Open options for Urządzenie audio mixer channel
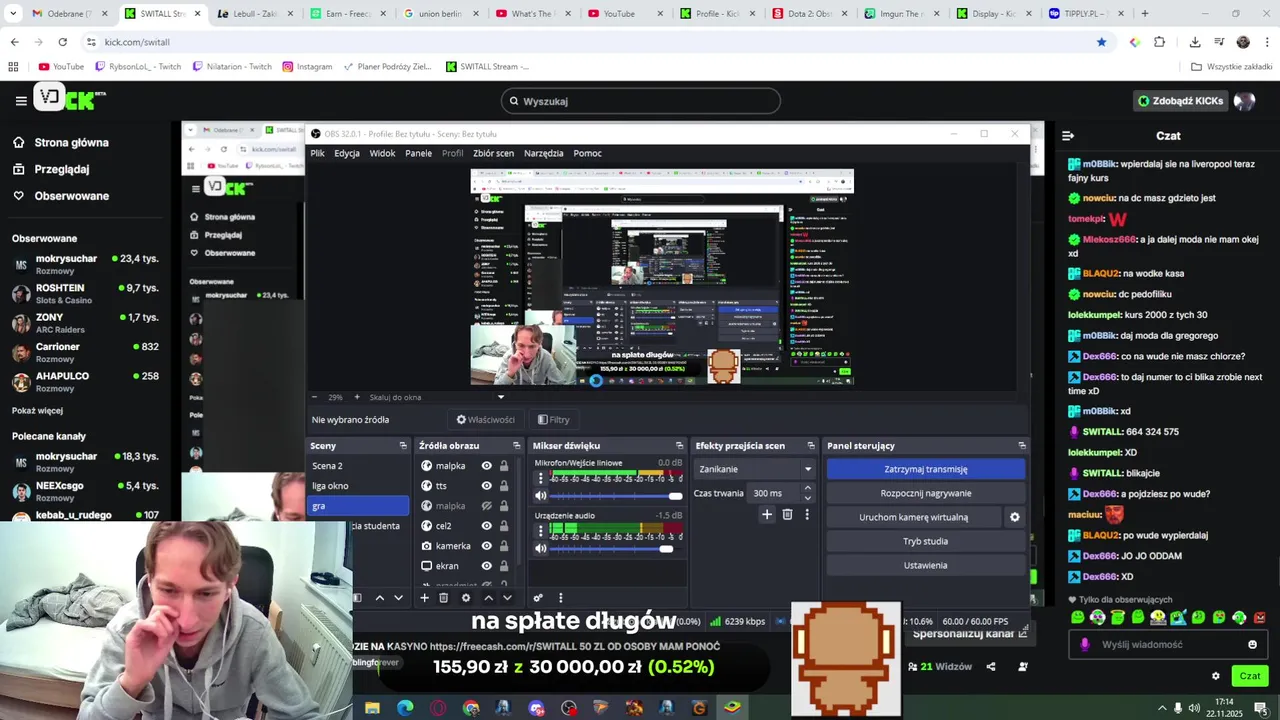The height and width of the screenshot is (720, 1280). point(541,530)
